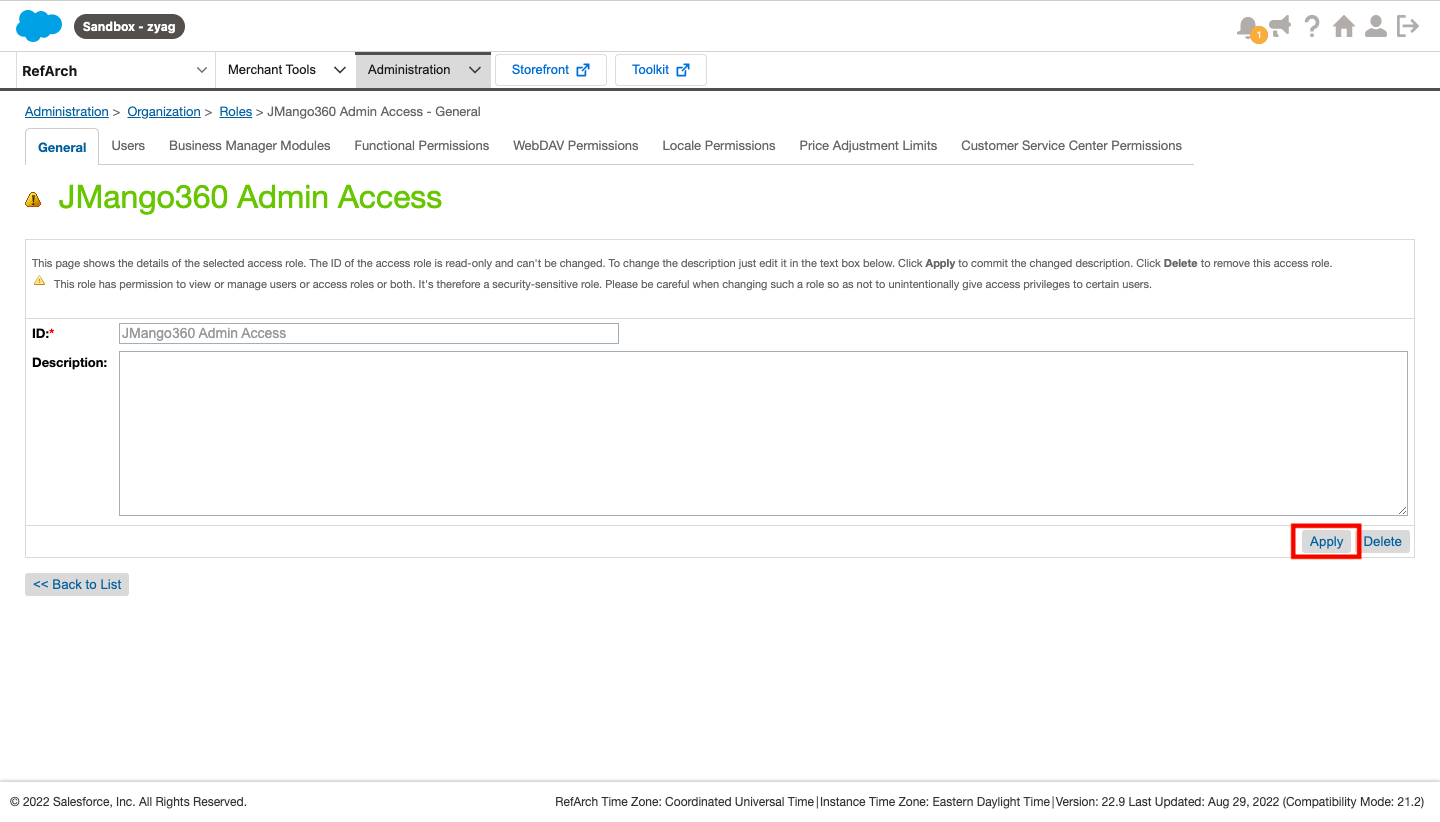Click the Back to List button
The height and width of the screenshot is (822, 1440).
tap(77, 585)
